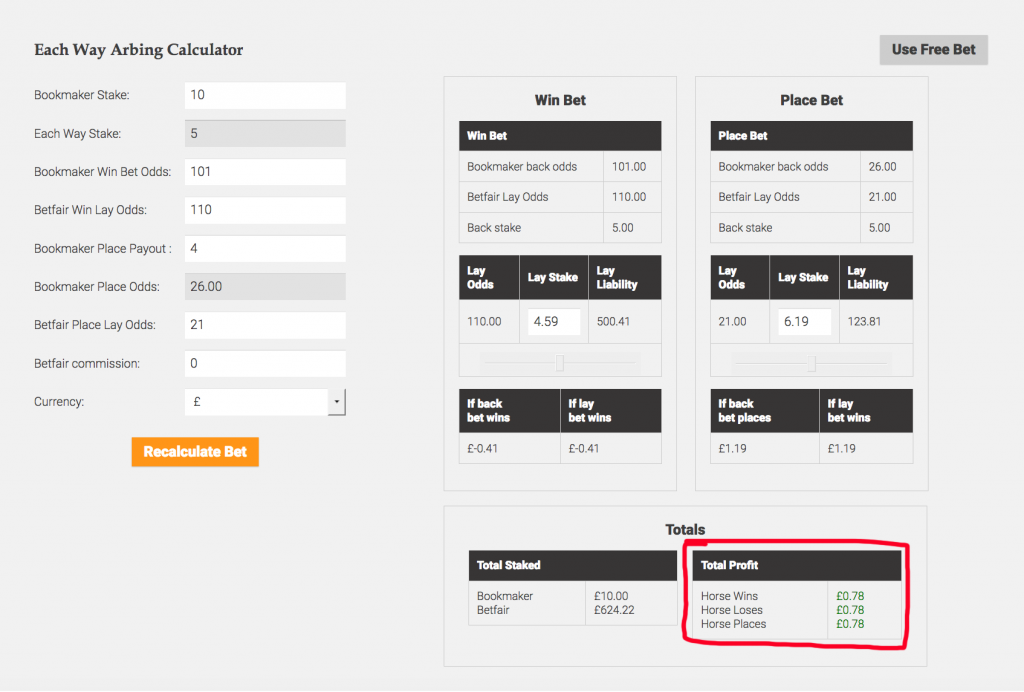Select the greyed Each Way Stake field
Image resolution: width=1024 pixels, height=692 pixels.
click(265, 134)
